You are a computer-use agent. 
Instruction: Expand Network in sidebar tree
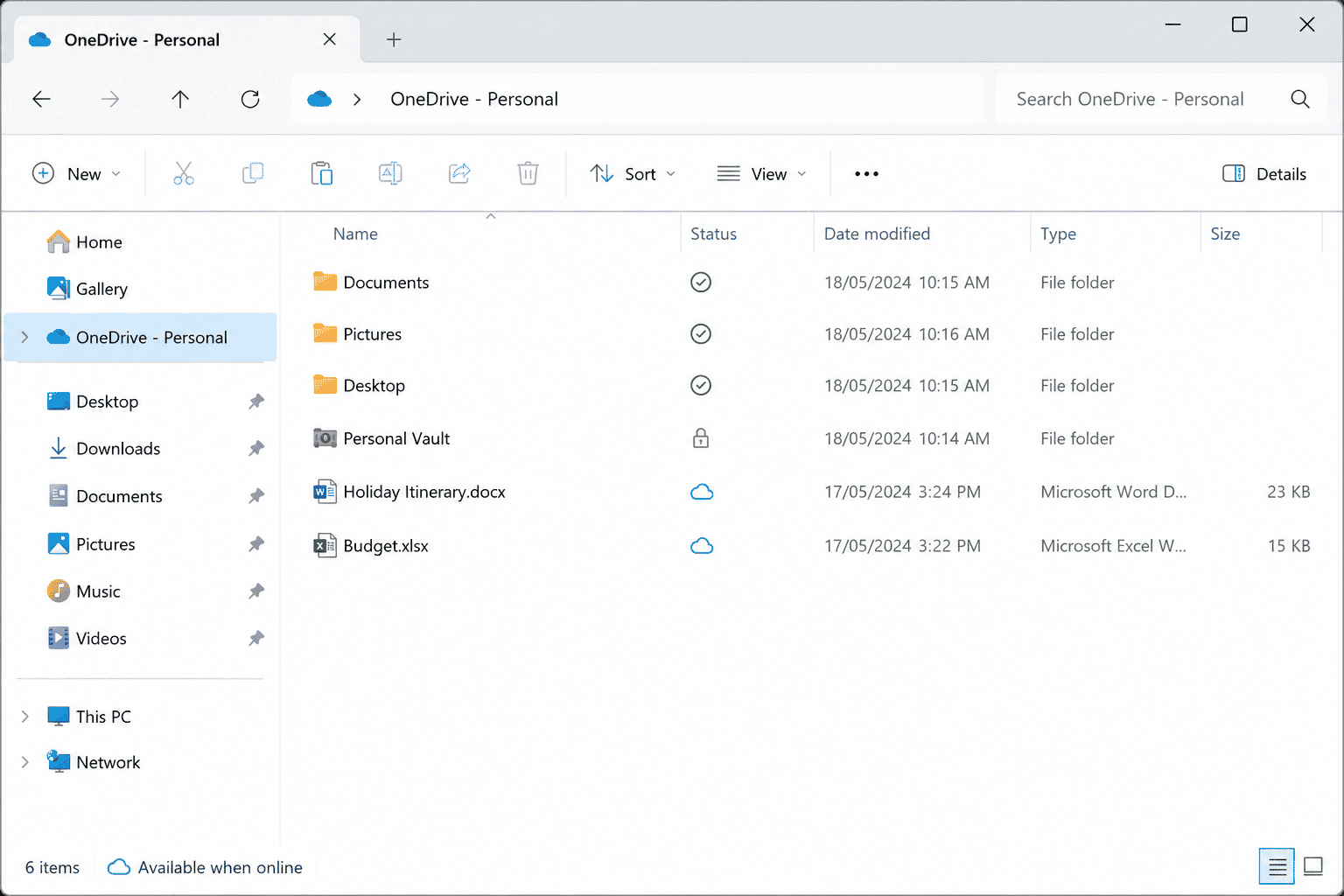[24, 762]
